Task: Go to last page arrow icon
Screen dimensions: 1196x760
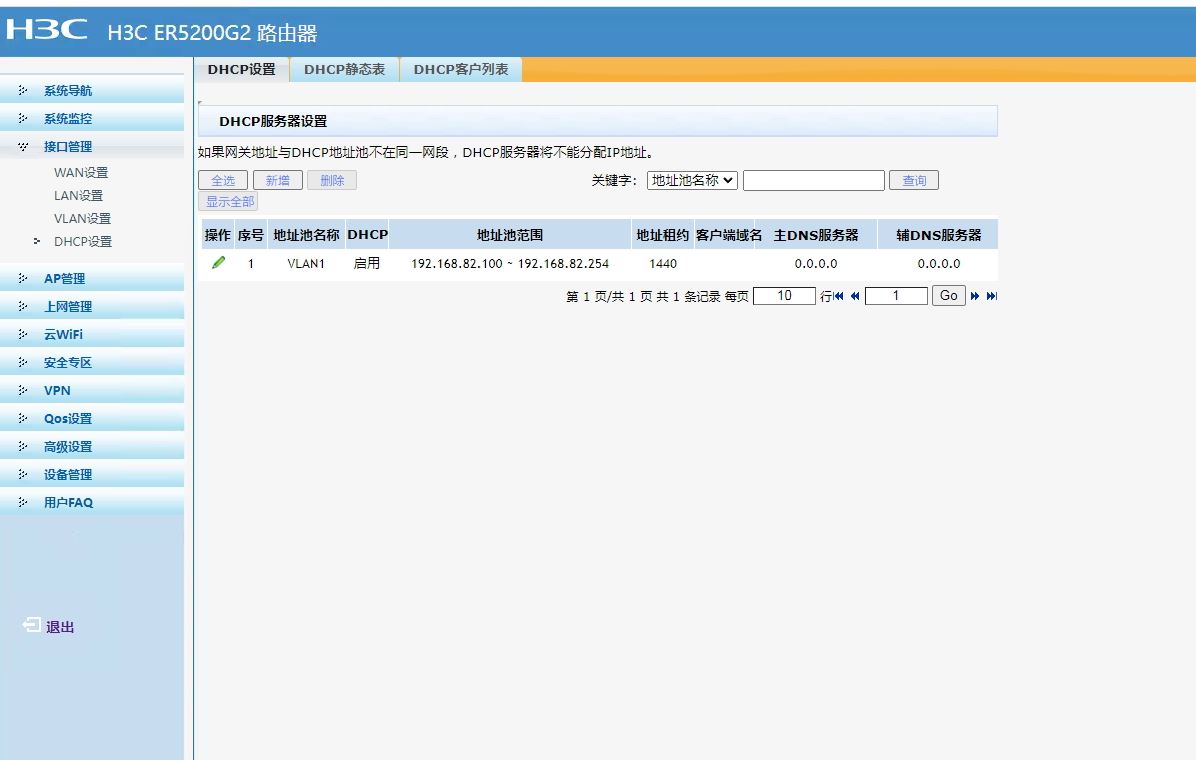Action: pyautogui.click(x=992, y=296)
